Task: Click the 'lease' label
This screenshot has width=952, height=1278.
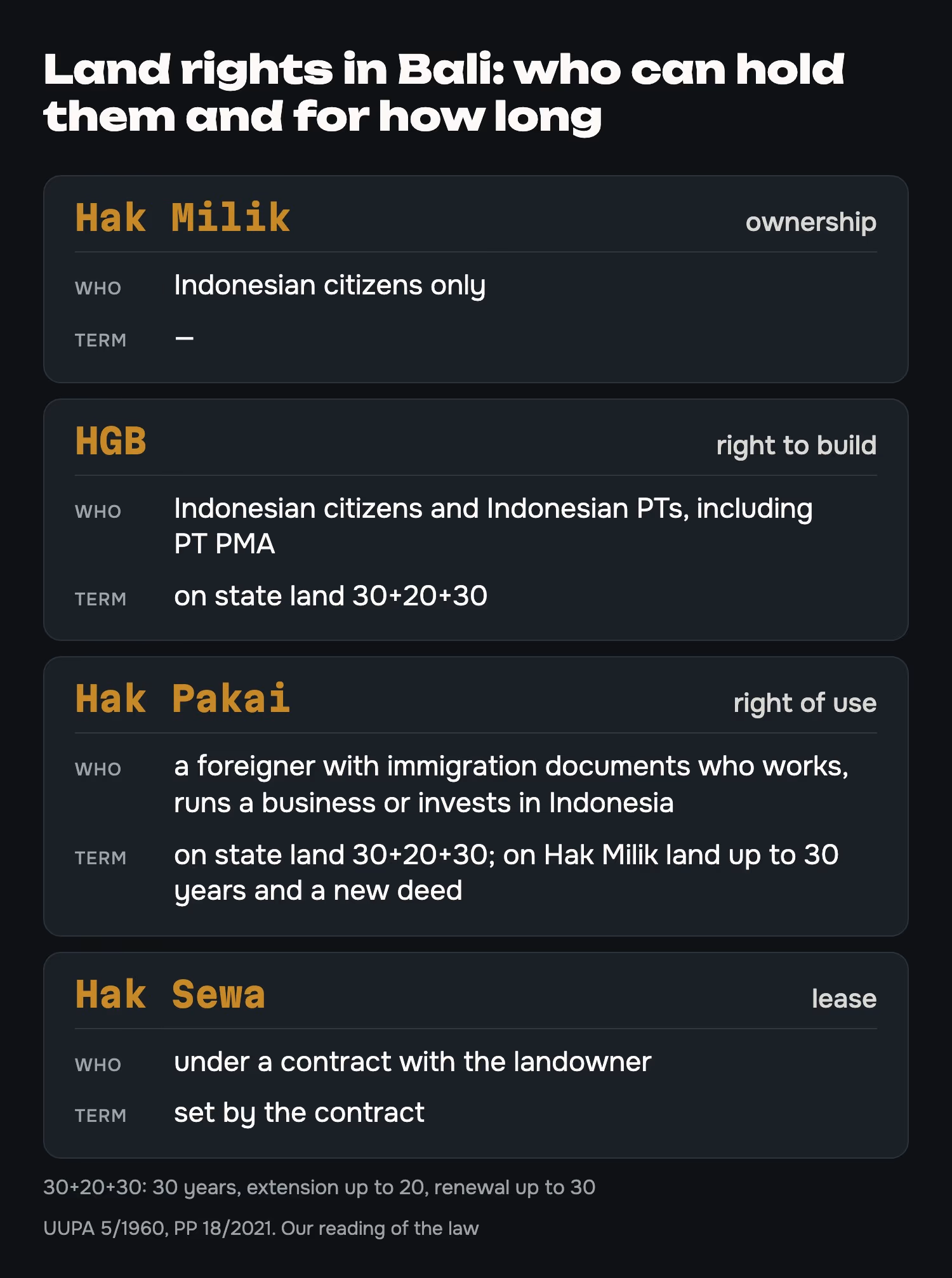Action: [844, 999]
